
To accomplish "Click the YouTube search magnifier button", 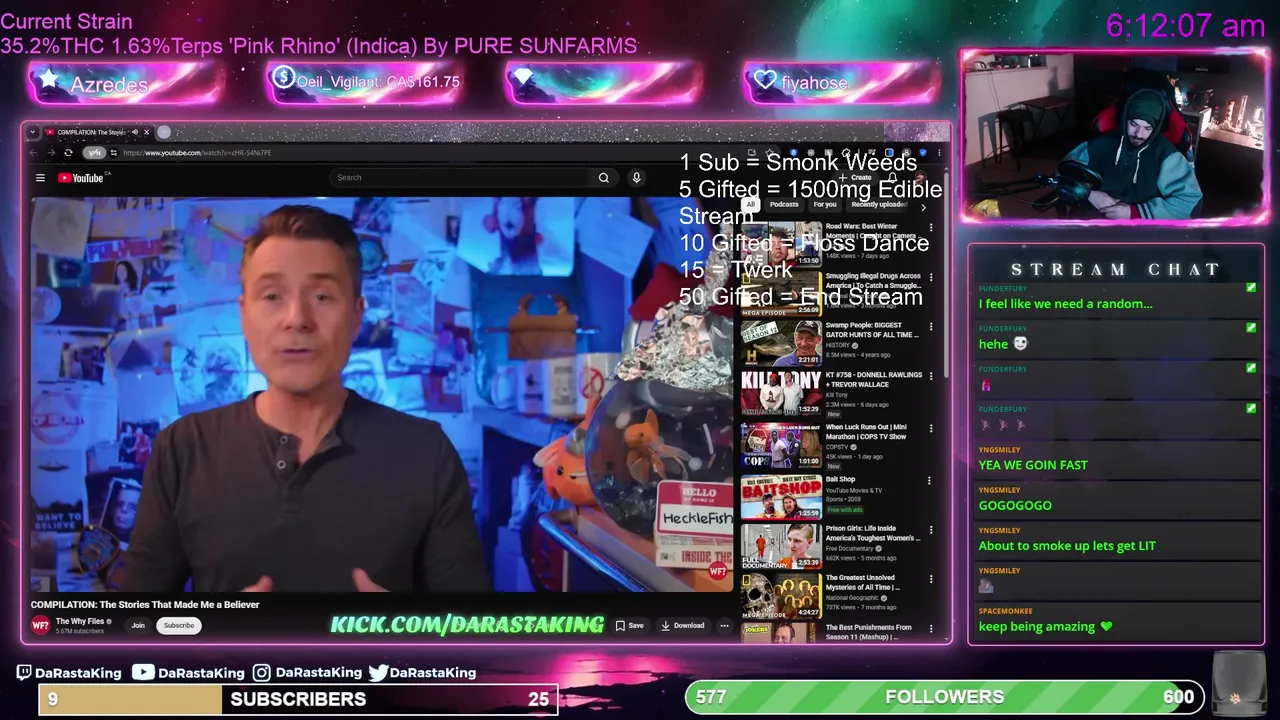I will [x=604, y=178].
